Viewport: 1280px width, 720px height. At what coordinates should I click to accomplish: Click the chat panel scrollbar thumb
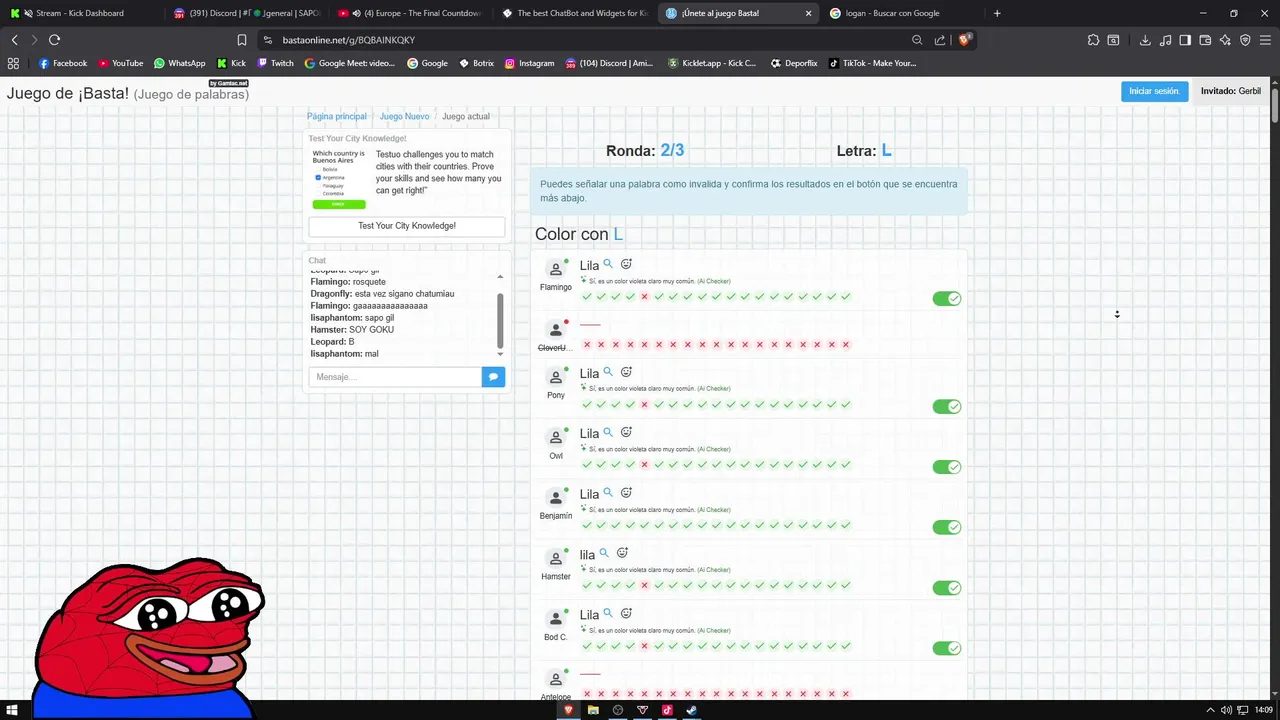click(500, 319)
